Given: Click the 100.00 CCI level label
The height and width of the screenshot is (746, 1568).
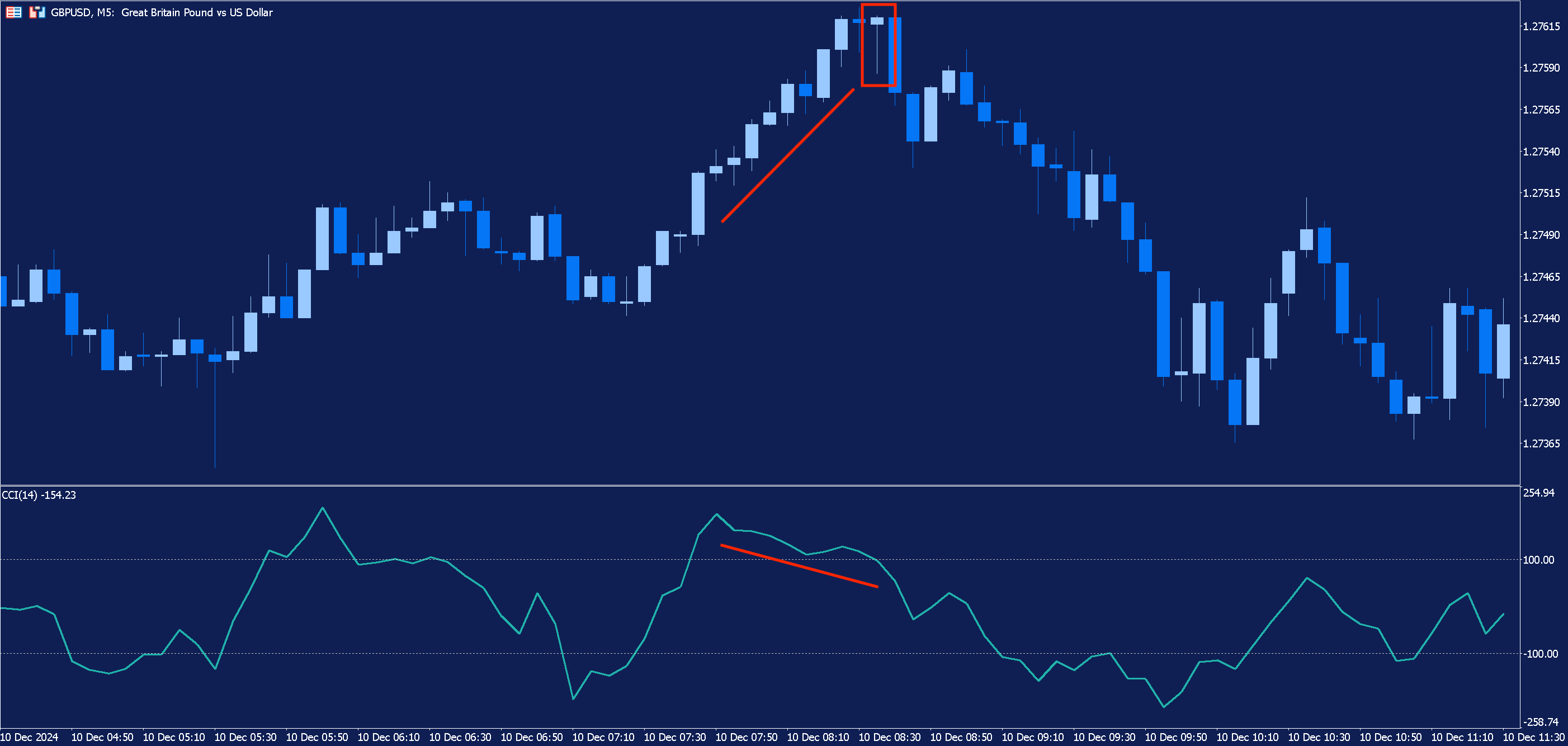Looking at the screenshot, I should coord(1538,560).
